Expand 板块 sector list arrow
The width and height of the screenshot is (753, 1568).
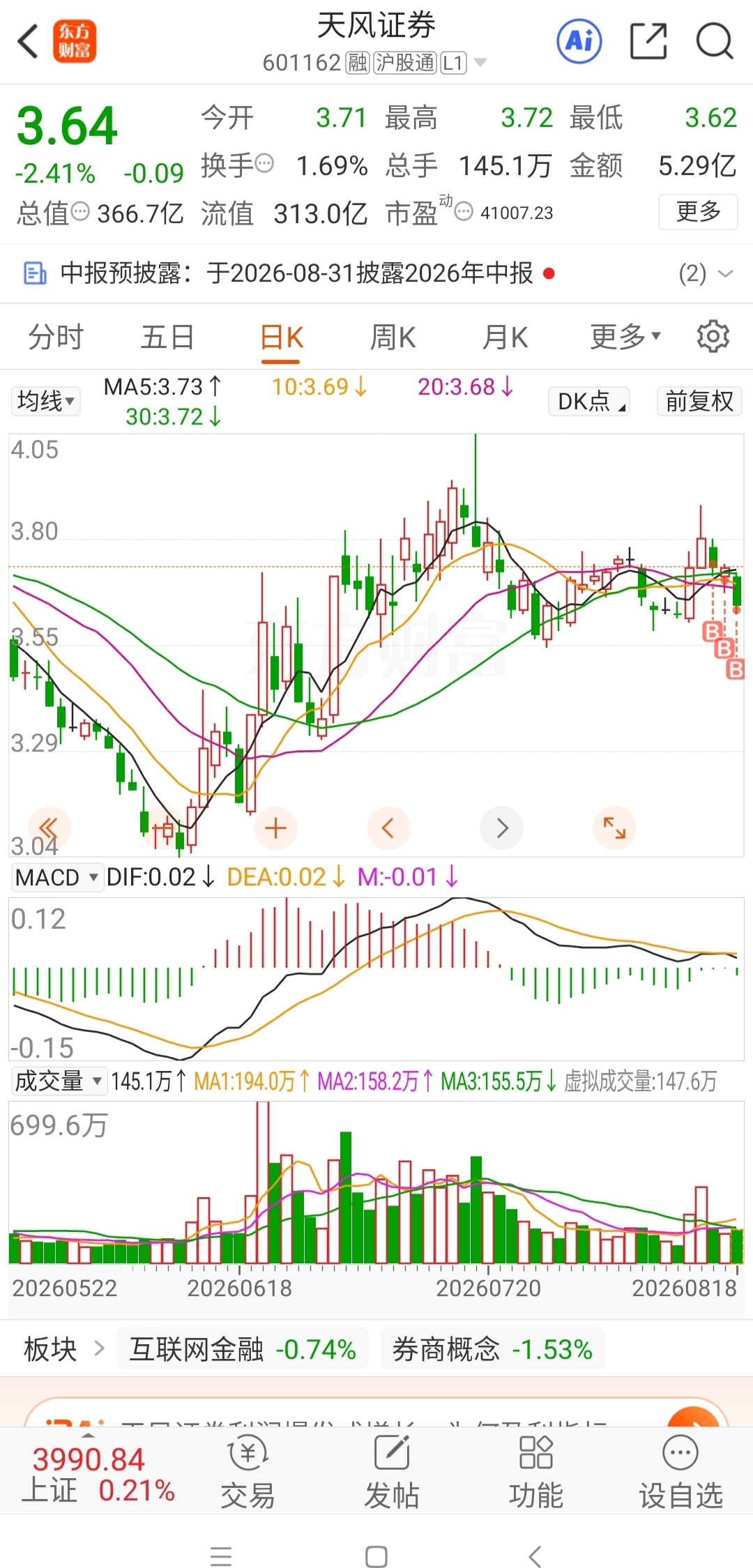99,1348
